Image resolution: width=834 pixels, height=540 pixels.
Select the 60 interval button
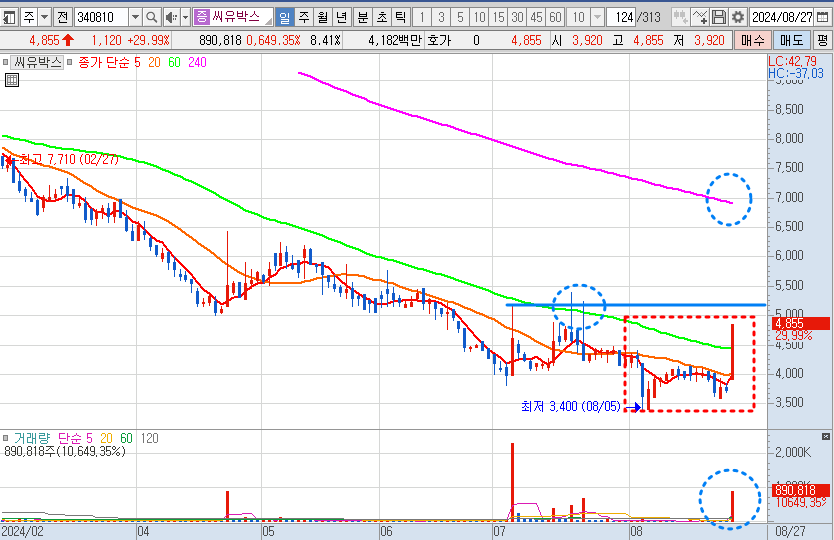pos(555,18)
